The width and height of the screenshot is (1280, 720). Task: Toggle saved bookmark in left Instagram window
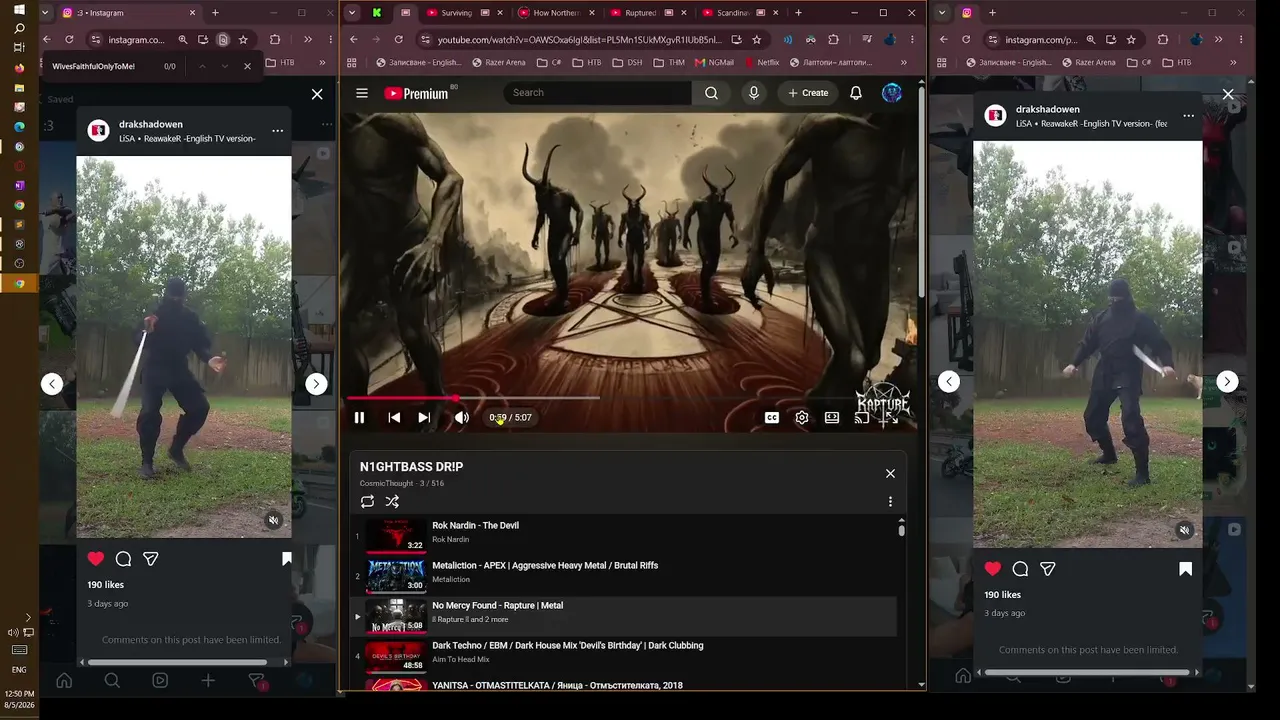point(286,559)
